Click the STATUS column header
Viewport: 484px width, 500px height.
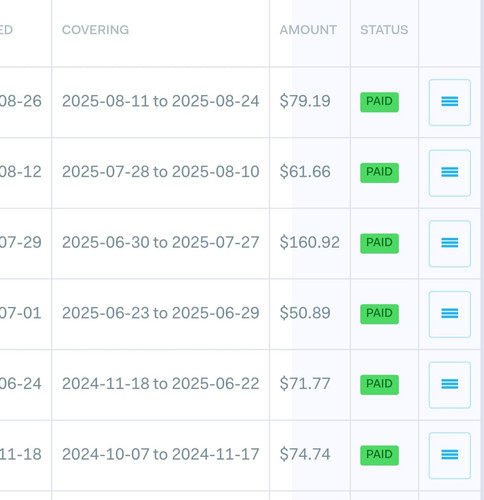point(384,30)
